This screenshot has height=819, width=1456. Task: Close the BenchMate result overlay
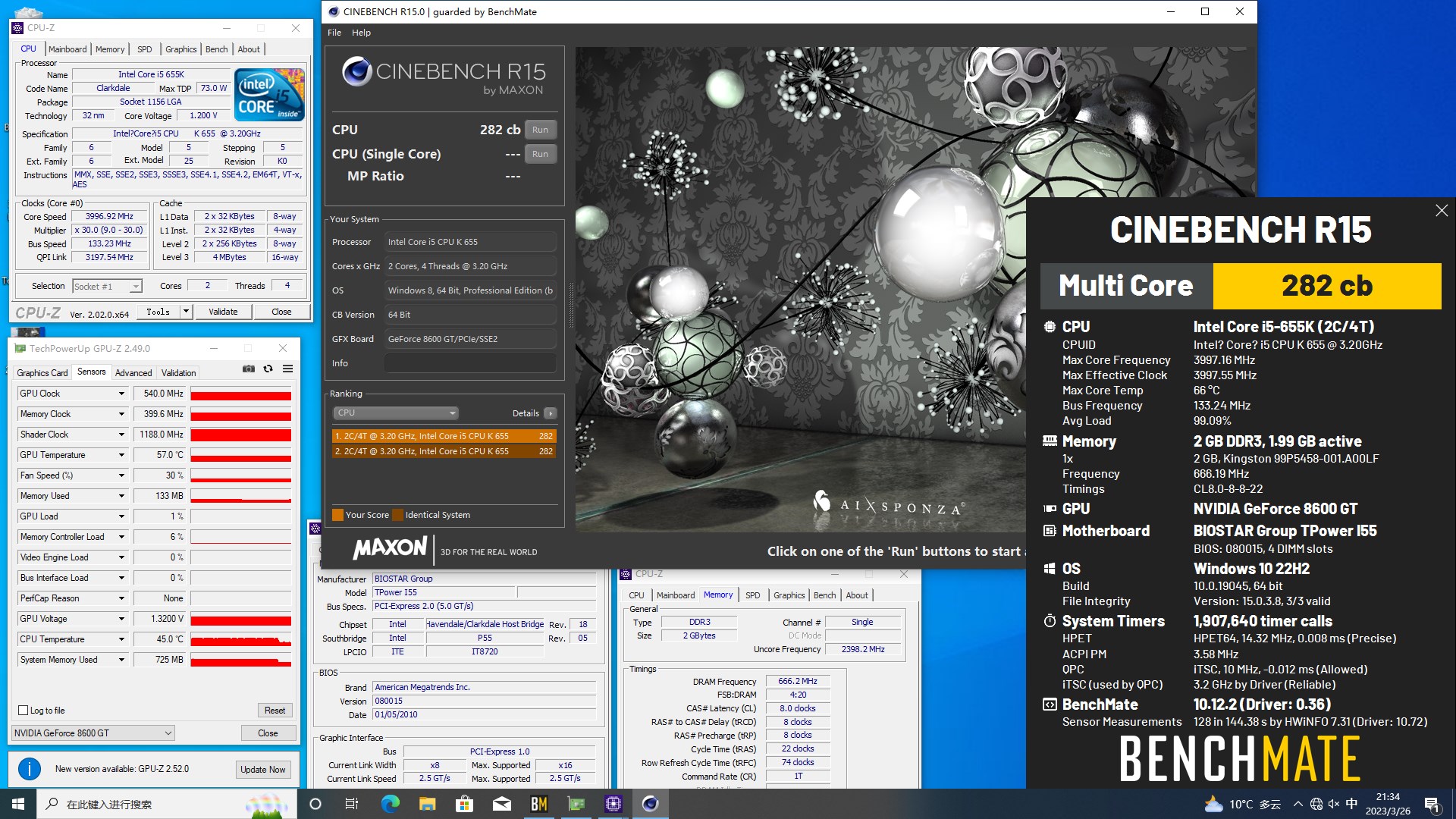pos(1442,211)
